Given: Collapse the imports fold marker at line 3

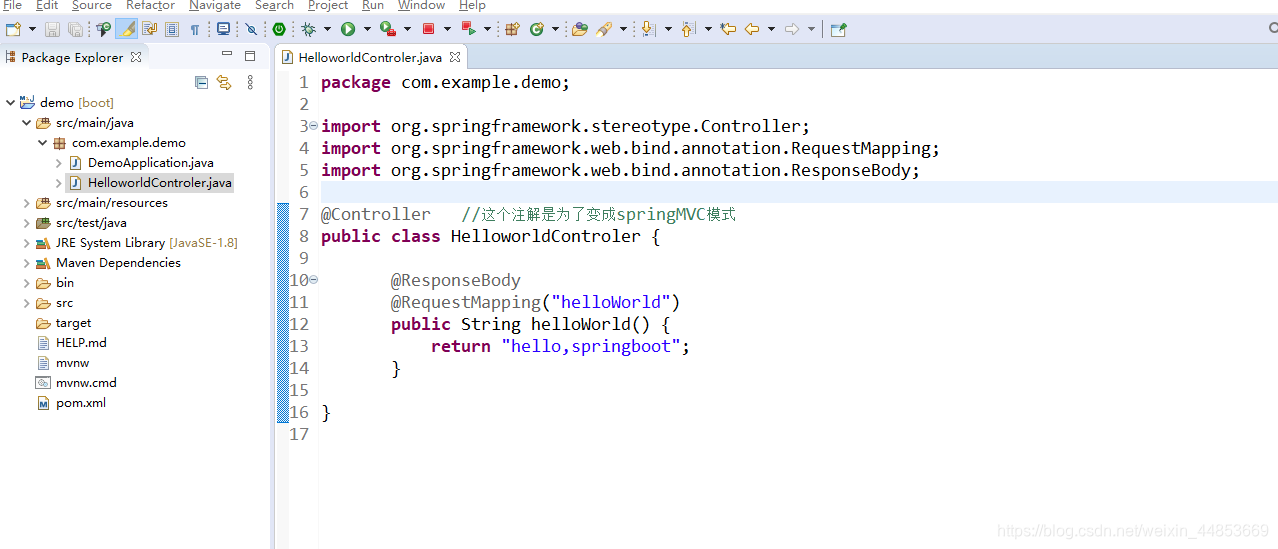Looking at the screenshot, I should click(x=313, y=126).
